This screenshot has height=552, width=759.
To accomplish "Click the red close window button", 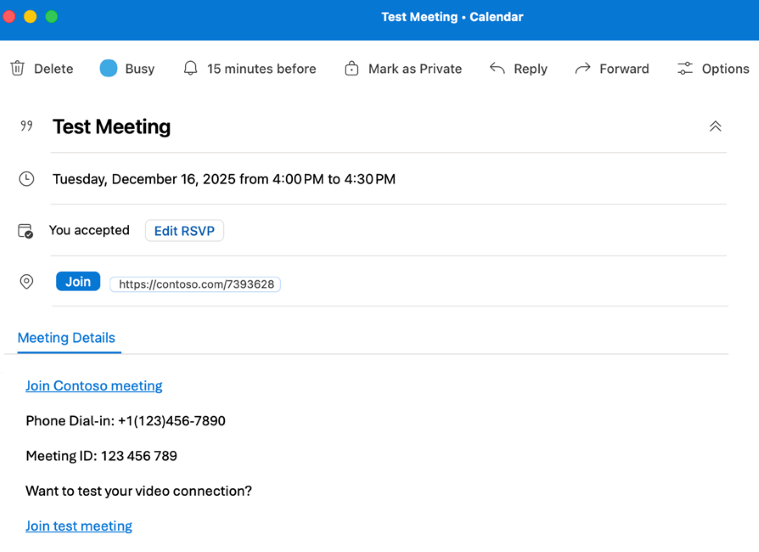I will [x=9, y=16].
